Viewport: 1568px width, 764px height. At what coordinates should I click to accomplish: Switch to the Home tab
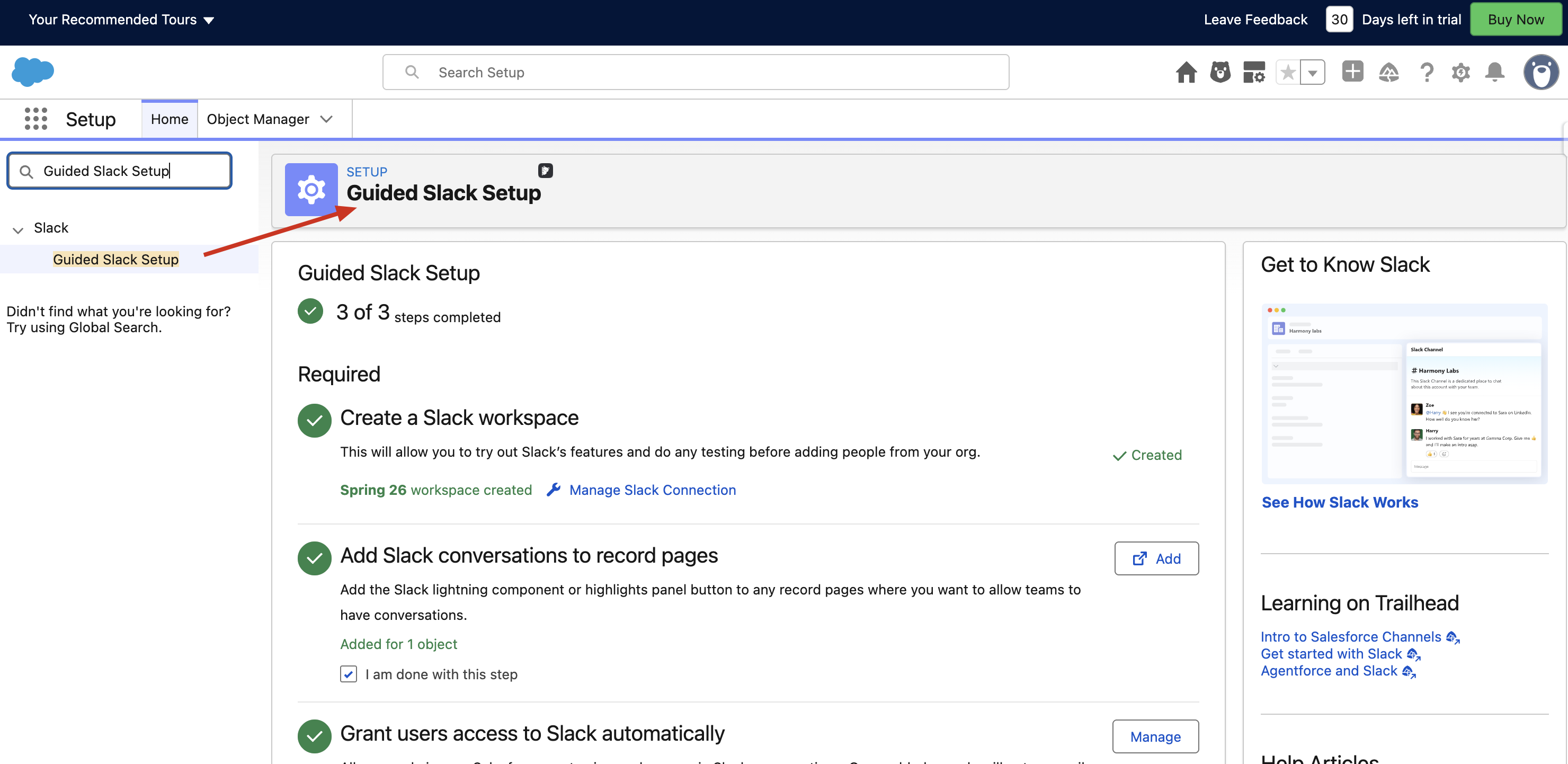(169, 119)
